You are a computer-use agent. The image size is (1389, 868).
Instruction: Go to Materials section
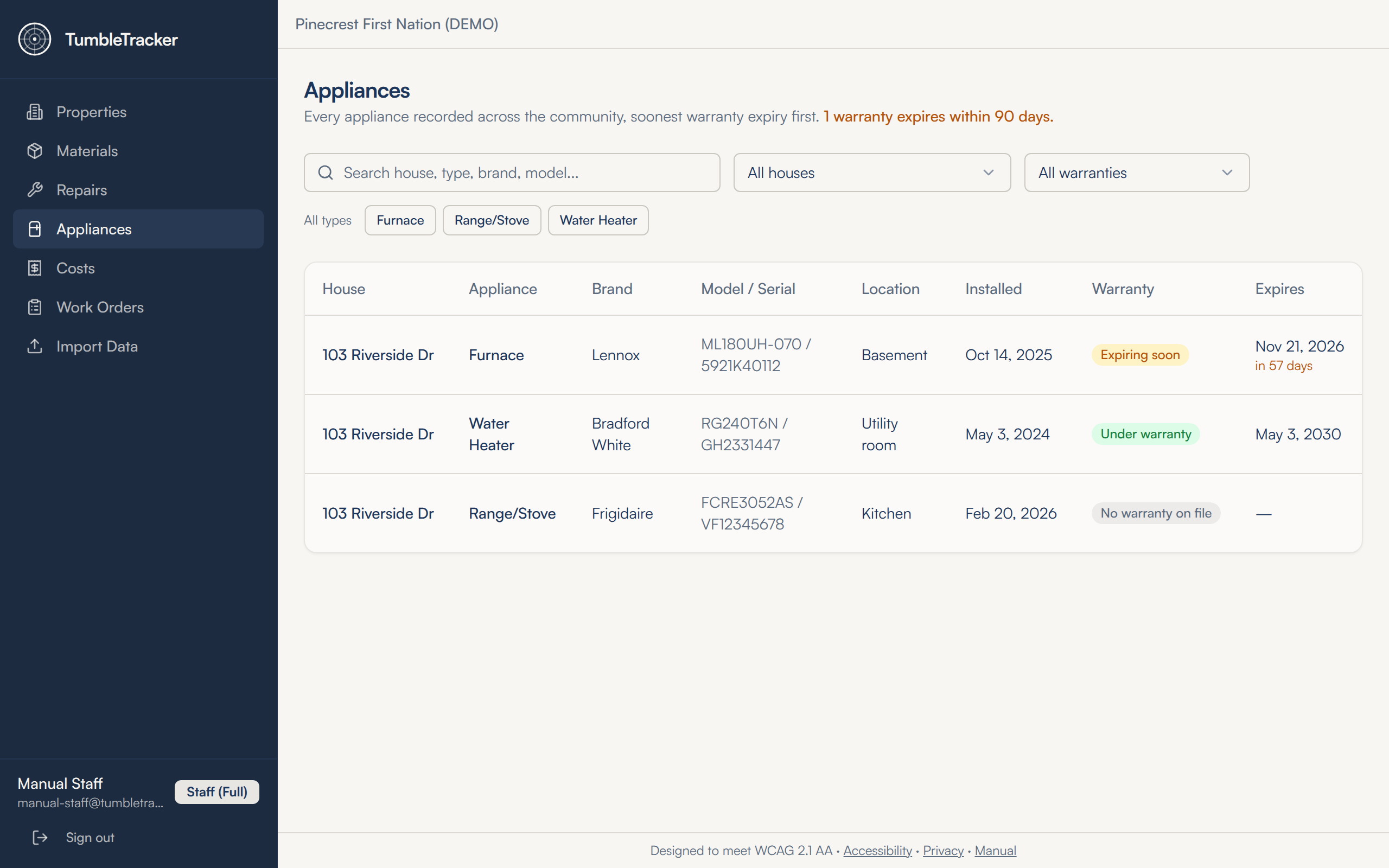pyautogui.click(x=138, y=151)
